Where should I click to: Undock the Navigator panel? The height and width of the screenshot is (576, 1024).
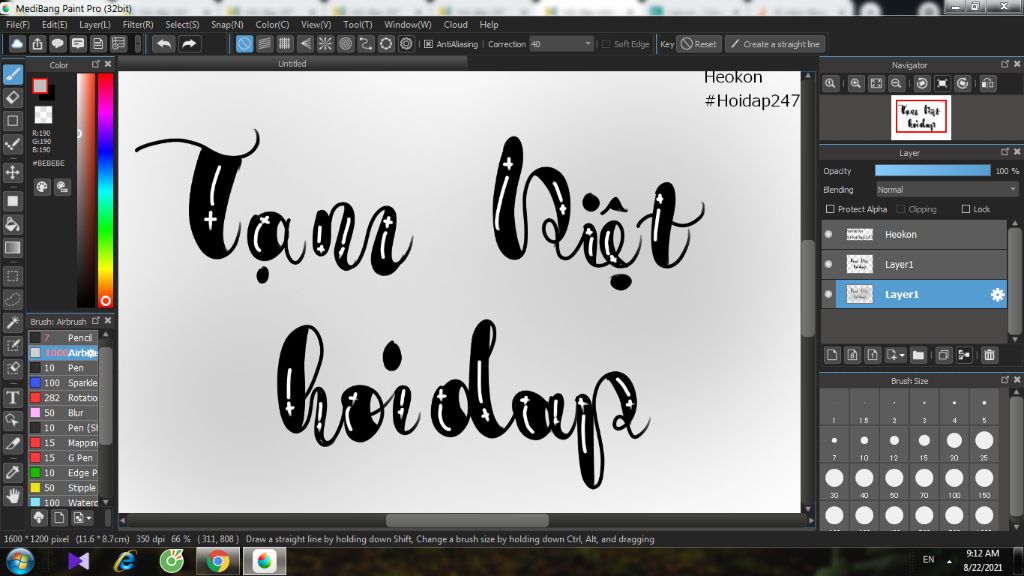(1004, 64)
